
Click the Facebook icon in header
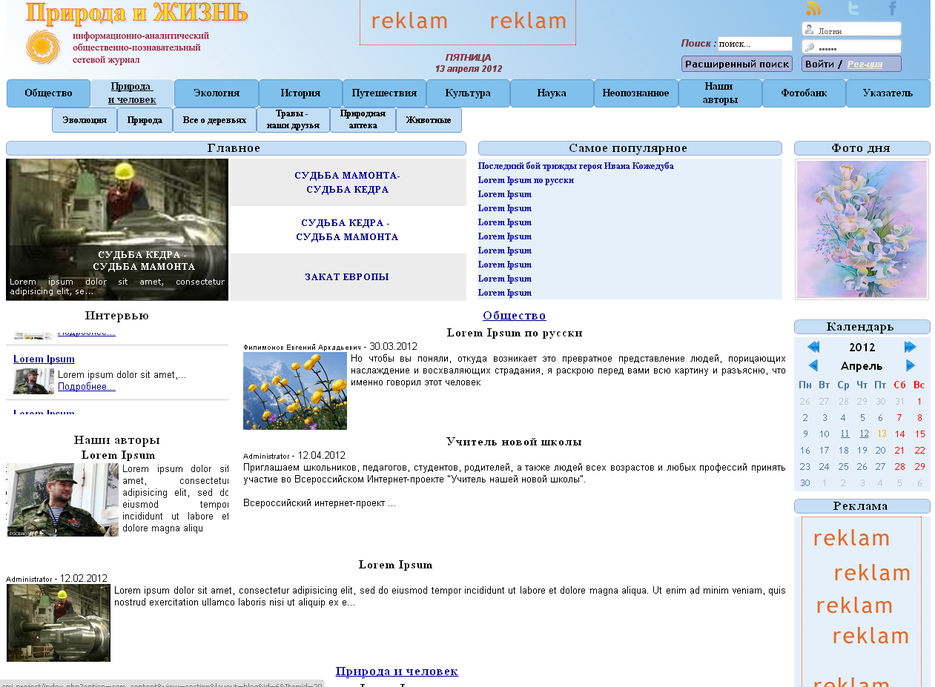[x=893, y=9]
